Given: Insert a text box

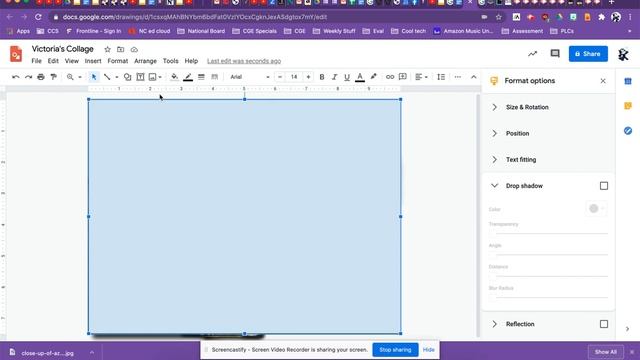Looking at the screenshot, I should click(140, 77).
